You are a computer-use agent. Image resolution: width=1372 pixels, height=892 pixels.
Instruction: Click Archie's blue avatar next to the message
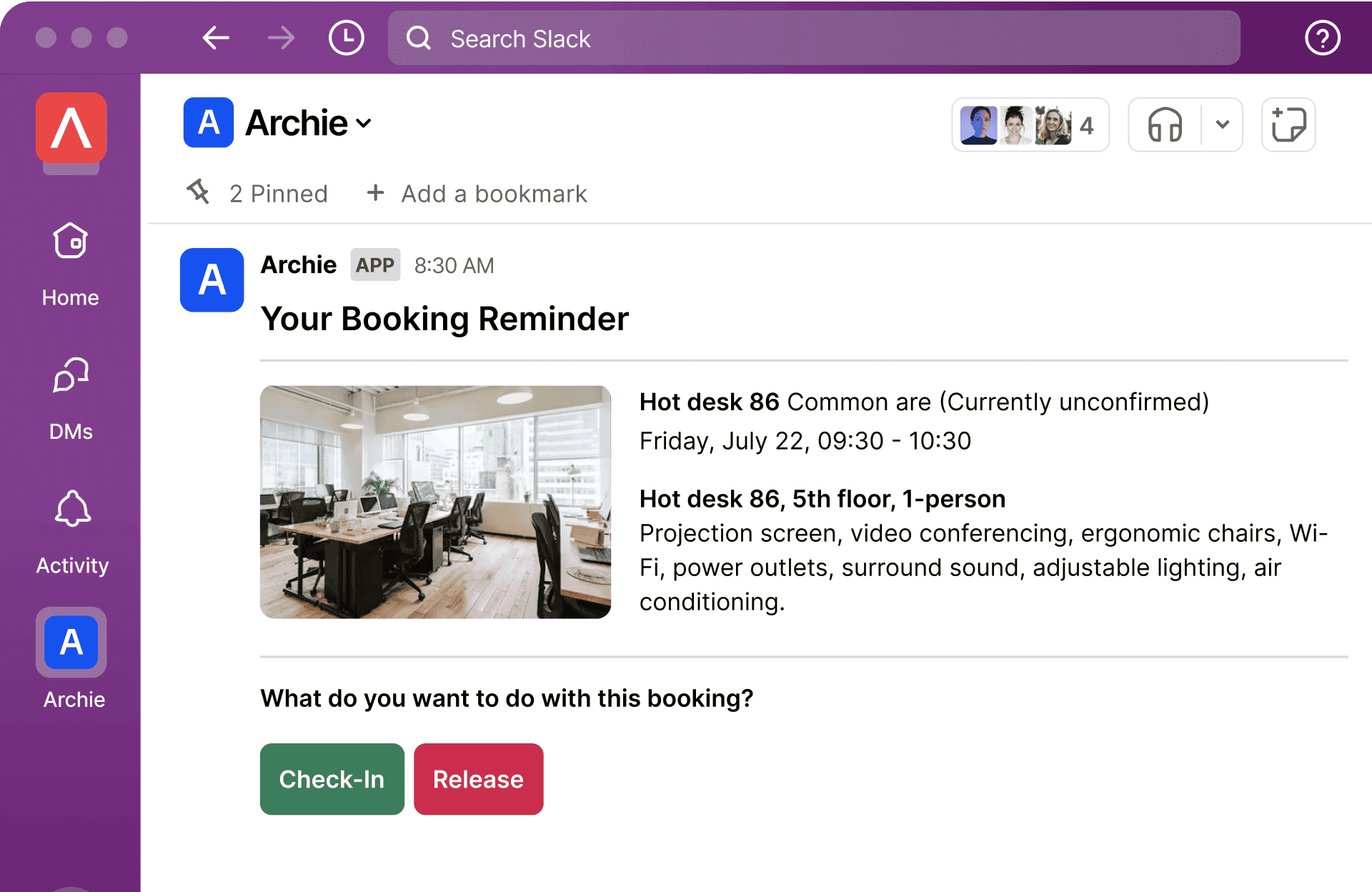(212, 280)
